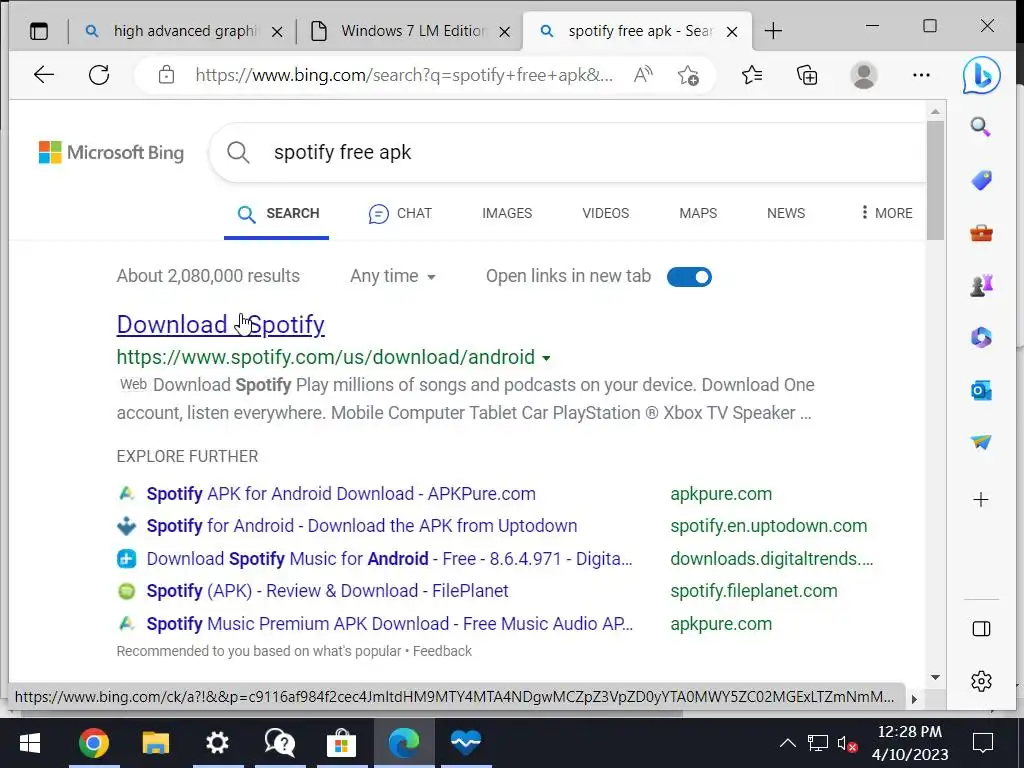Image resolution: width=1024 pixels, height=768 pixels.
Task: Open the tab actions menu icon
Action: tap(39, 31)
